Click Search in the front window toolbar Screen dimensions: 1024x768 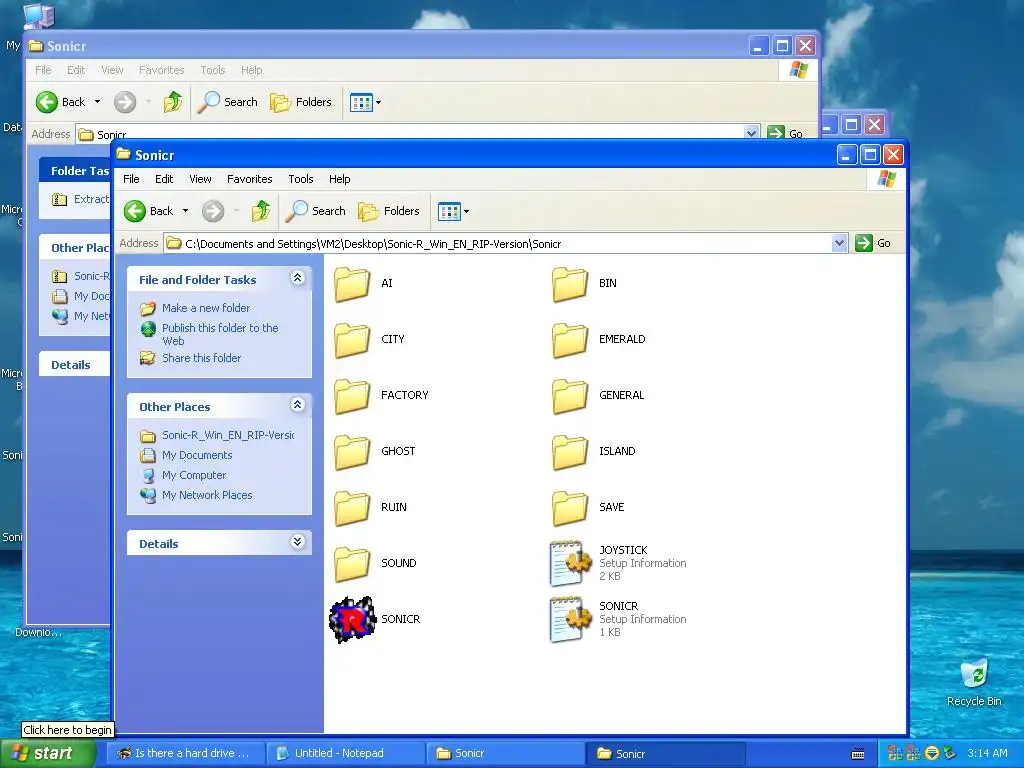pyautogui.click(x=316, y=211)
